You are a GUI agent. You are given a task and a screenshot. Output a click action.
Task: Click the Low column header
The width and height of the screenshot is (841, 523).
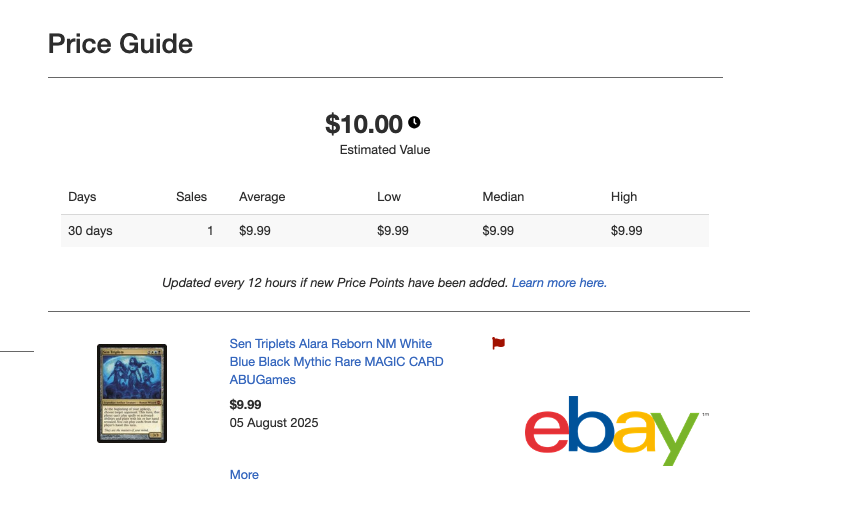(x=389, y=197)
